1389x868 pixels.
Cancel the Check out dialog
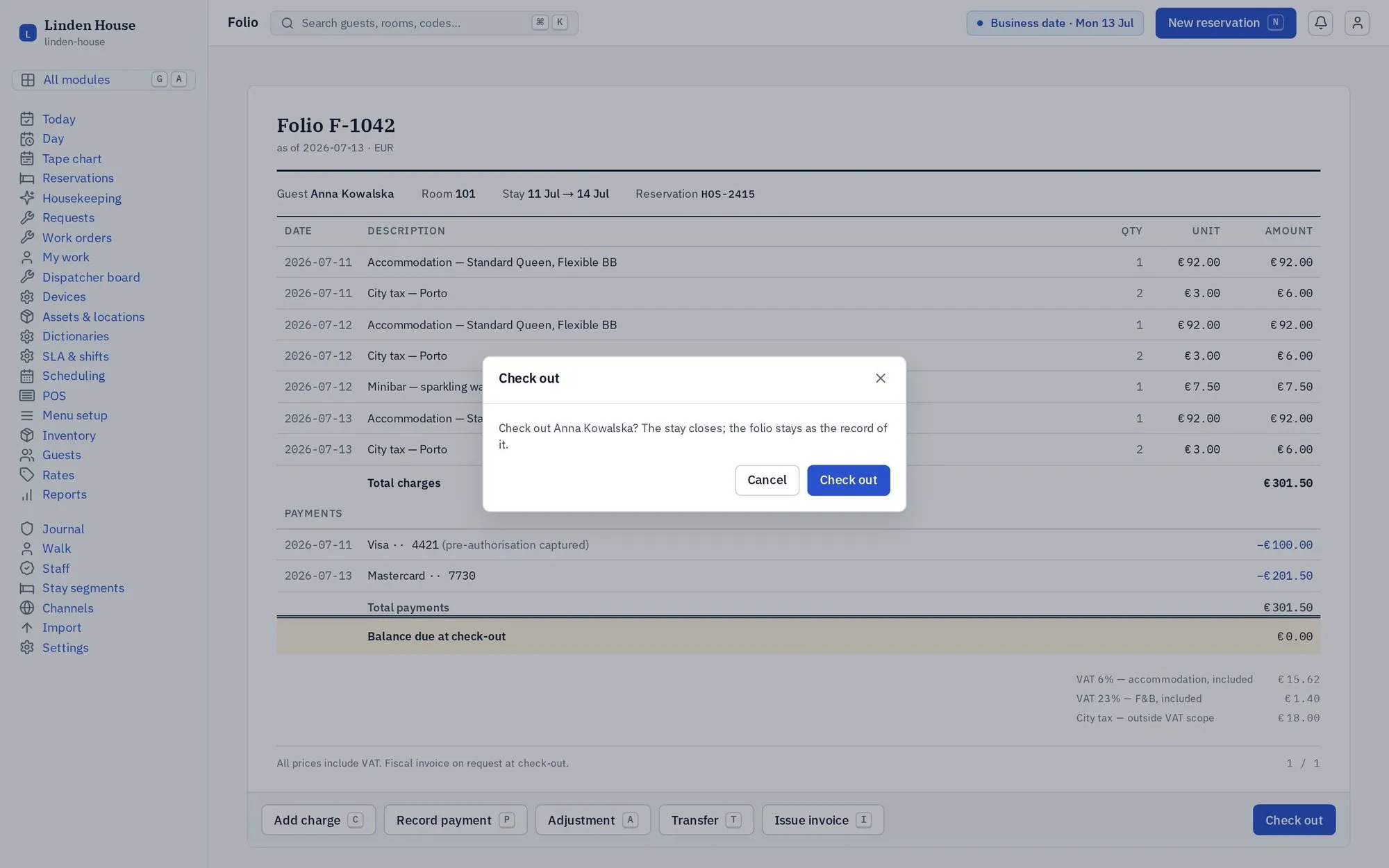tap(767, 480)
